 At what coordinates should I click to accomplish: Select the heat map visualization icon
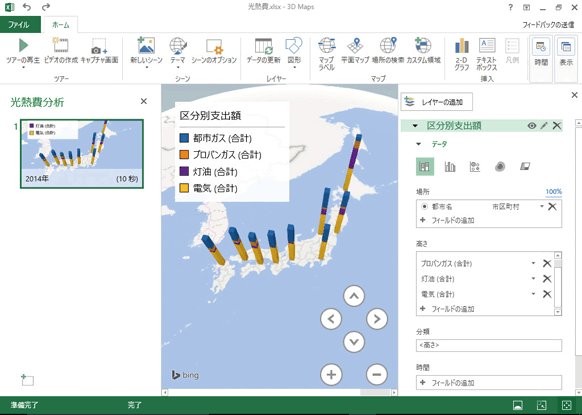500,167
